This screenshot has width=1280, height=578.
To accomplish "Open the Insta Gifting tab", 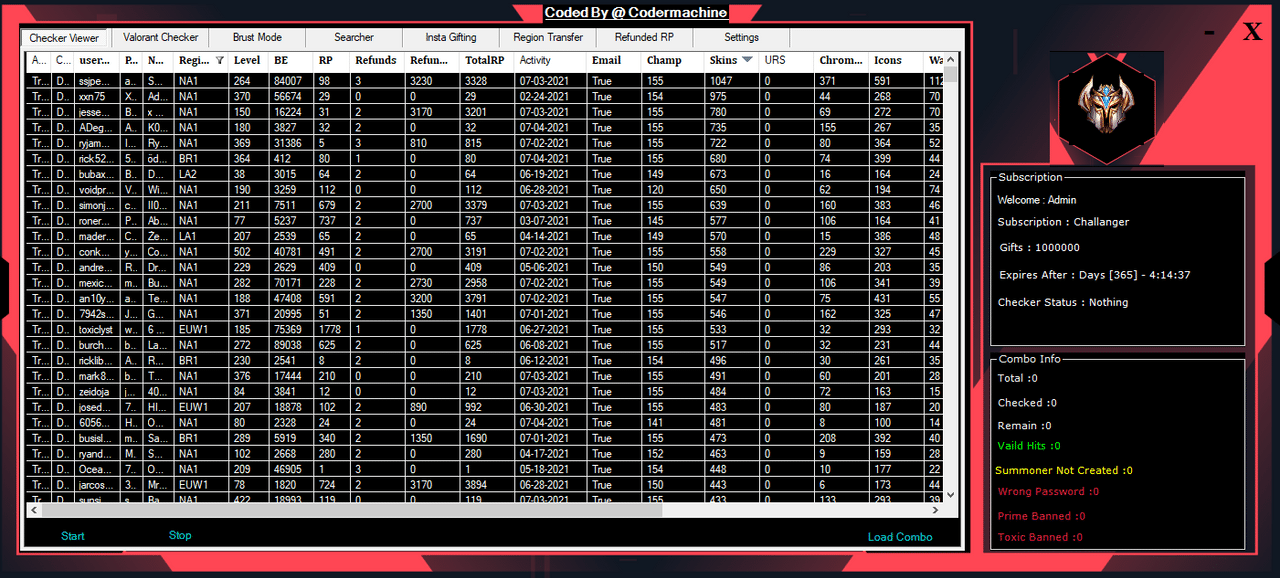I will coord(451,37).
